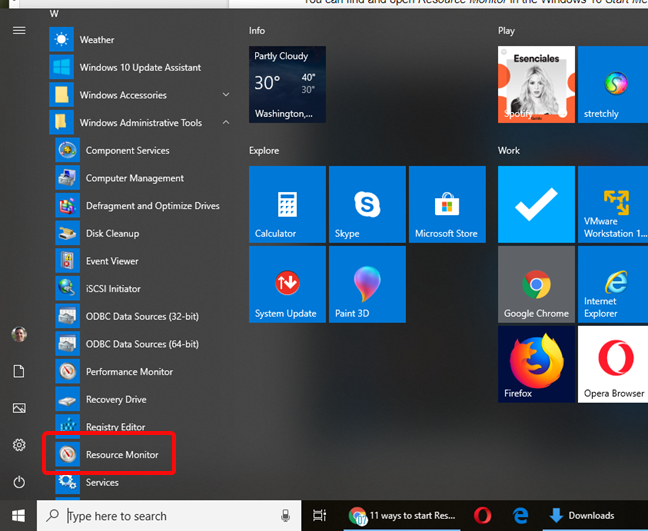The width and height of the screenshot is (648, 531).
Task: Expand the Windows Accessories folder chevron
Action: coord(226,95)
